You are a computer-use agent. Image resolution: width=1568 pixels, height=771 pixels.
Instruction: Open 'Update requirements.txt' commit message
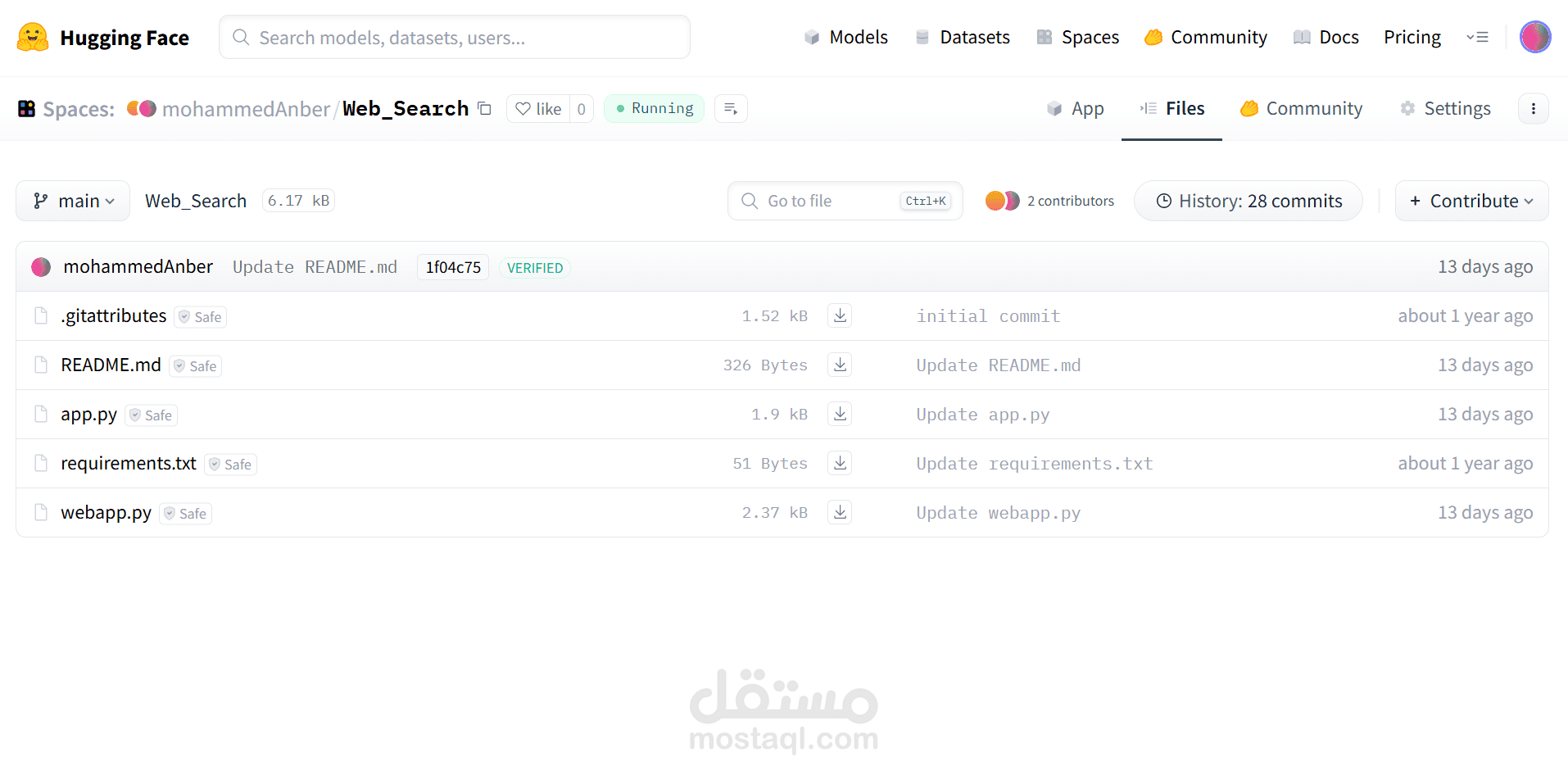point(1035,464)
